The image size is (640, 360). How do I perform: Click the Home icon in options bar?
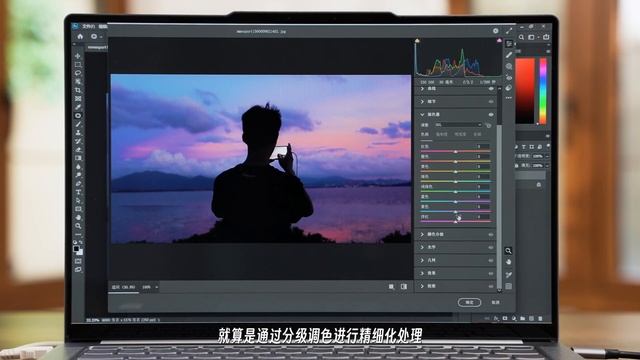pyautogui.click(x=80, y=36)
